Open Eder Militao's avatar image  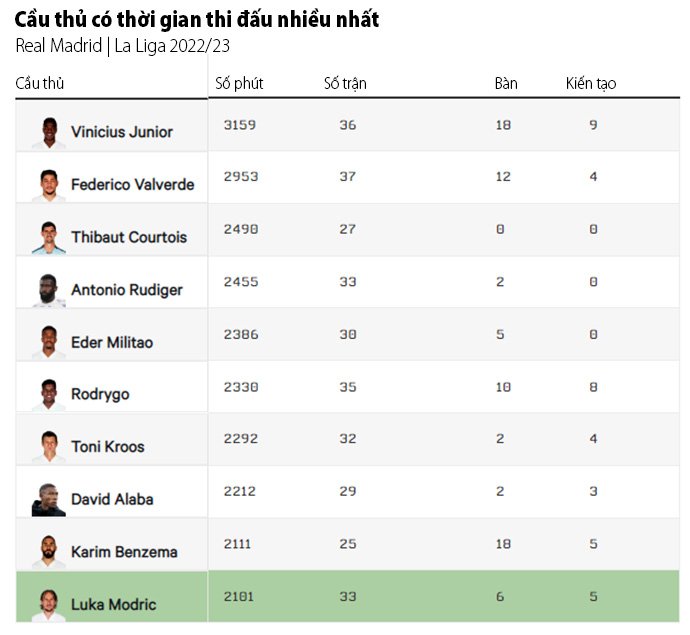pyautogui.click(x=49, y=343)
